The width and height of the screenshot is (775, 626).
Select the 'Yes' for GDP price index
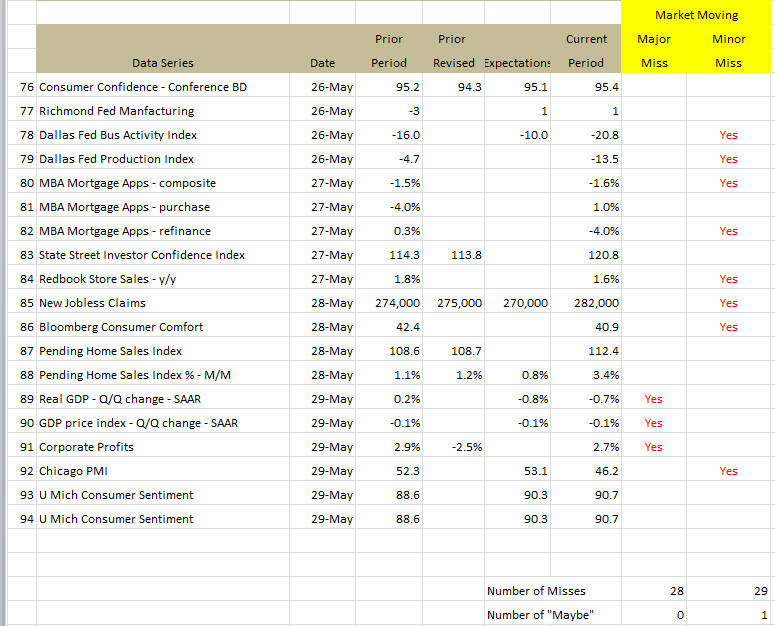coord(653,423)
